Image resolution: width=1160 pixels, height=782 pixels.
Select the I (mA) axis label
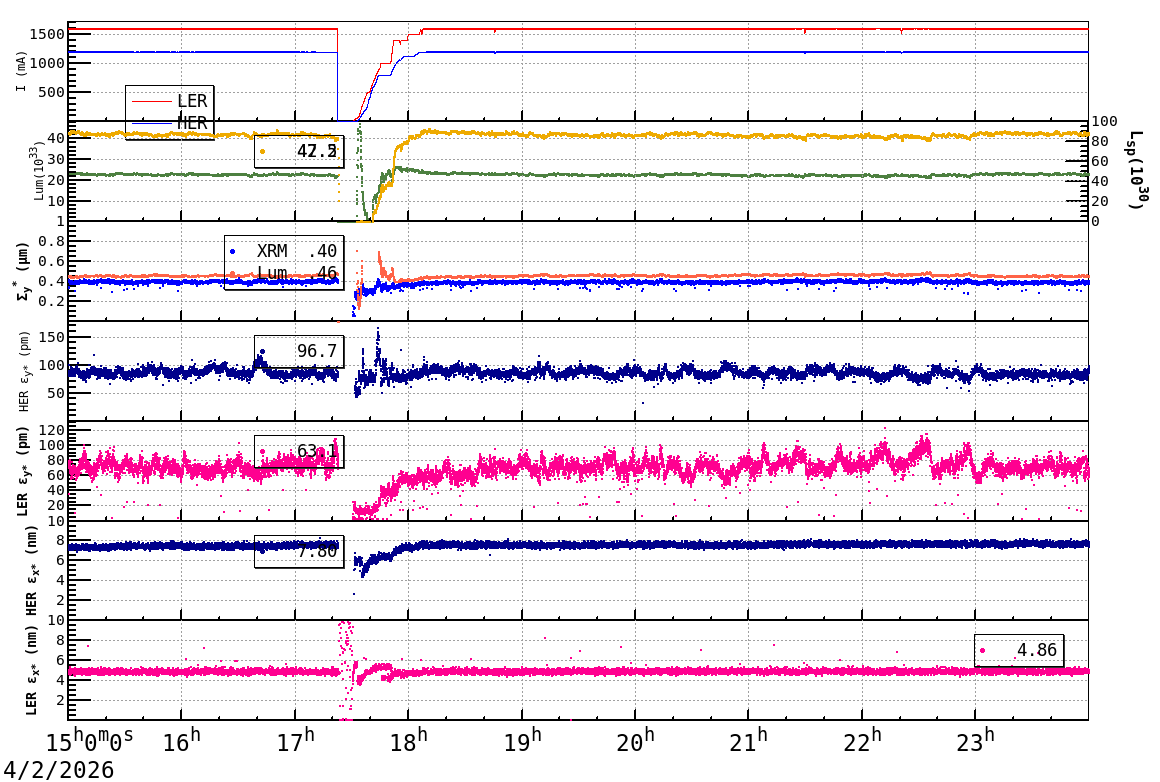(21, 72)
